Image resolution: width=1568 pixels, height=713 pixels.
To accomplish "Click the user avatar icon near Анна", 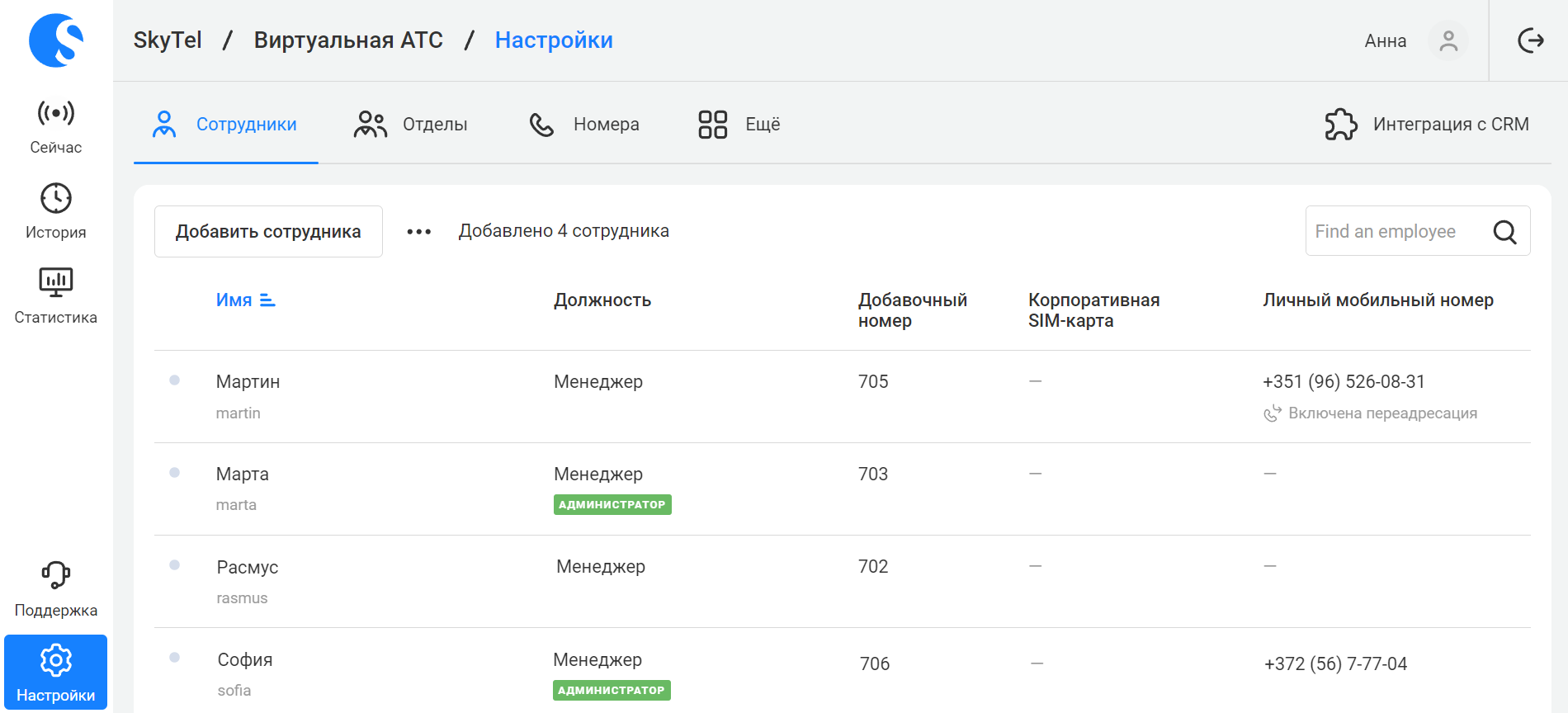I will [x=1448, y=41].
